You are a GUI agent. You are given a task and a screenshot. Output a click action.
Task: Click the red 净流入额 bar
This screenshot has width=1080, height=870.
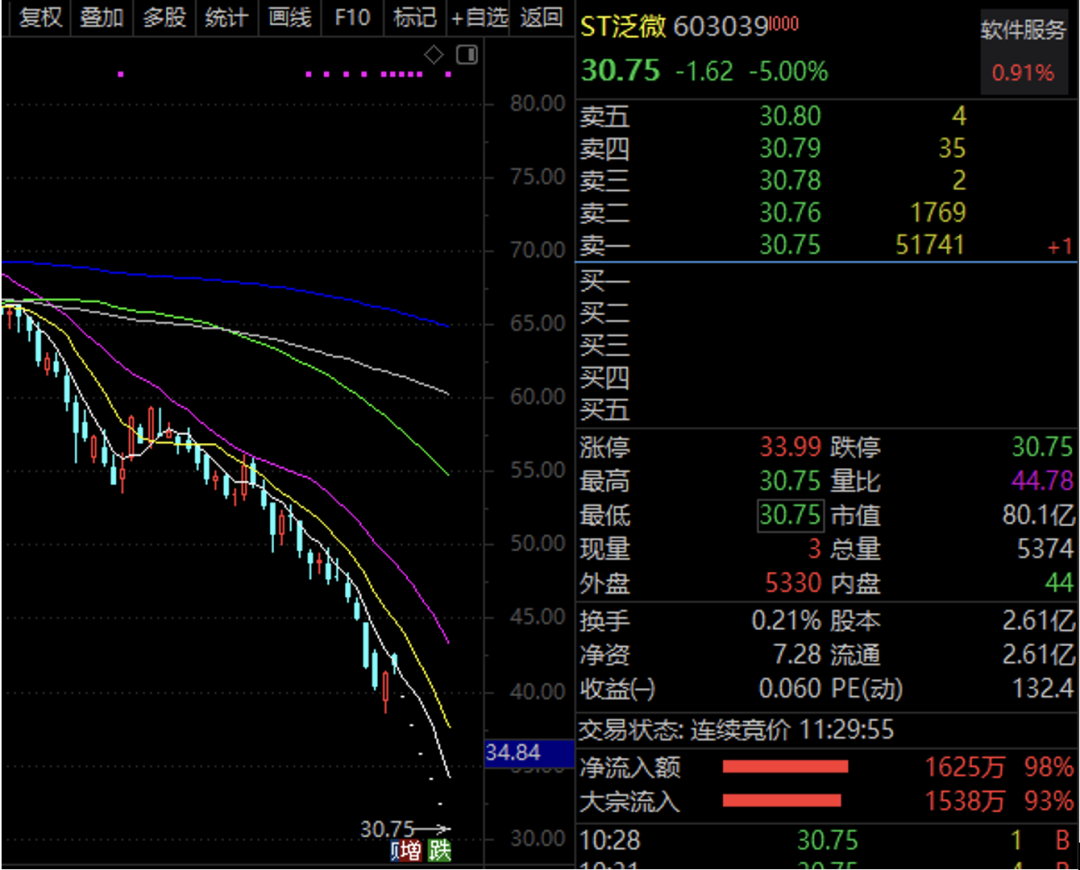click(785, 767)
